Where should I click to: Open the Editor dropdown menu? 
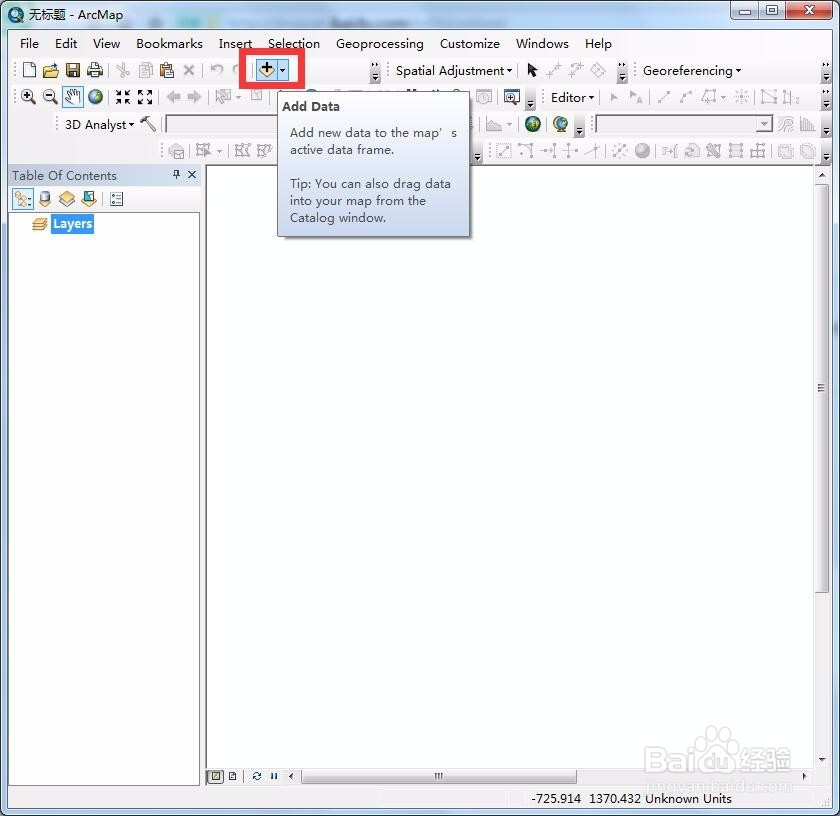[572, 98]
